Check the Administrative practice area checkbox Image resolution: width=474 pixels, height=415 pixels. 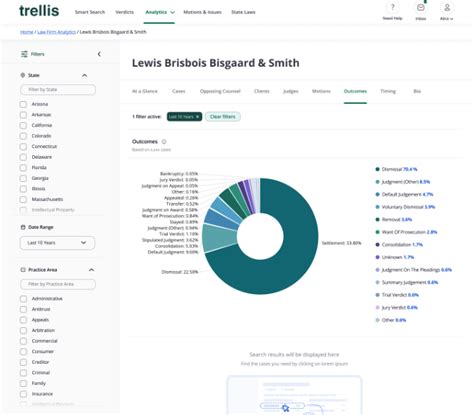(23, 299)
